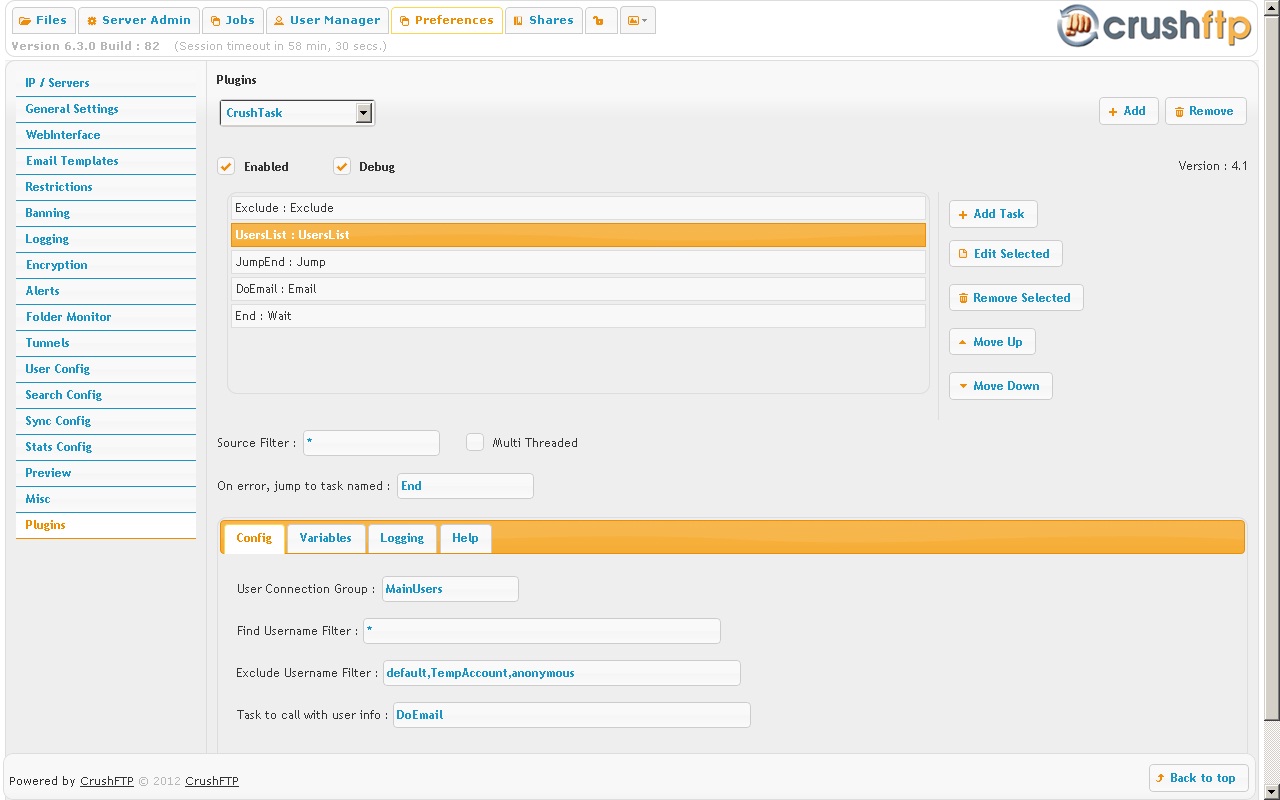Click the Add plugin button

pos(1128,111)
